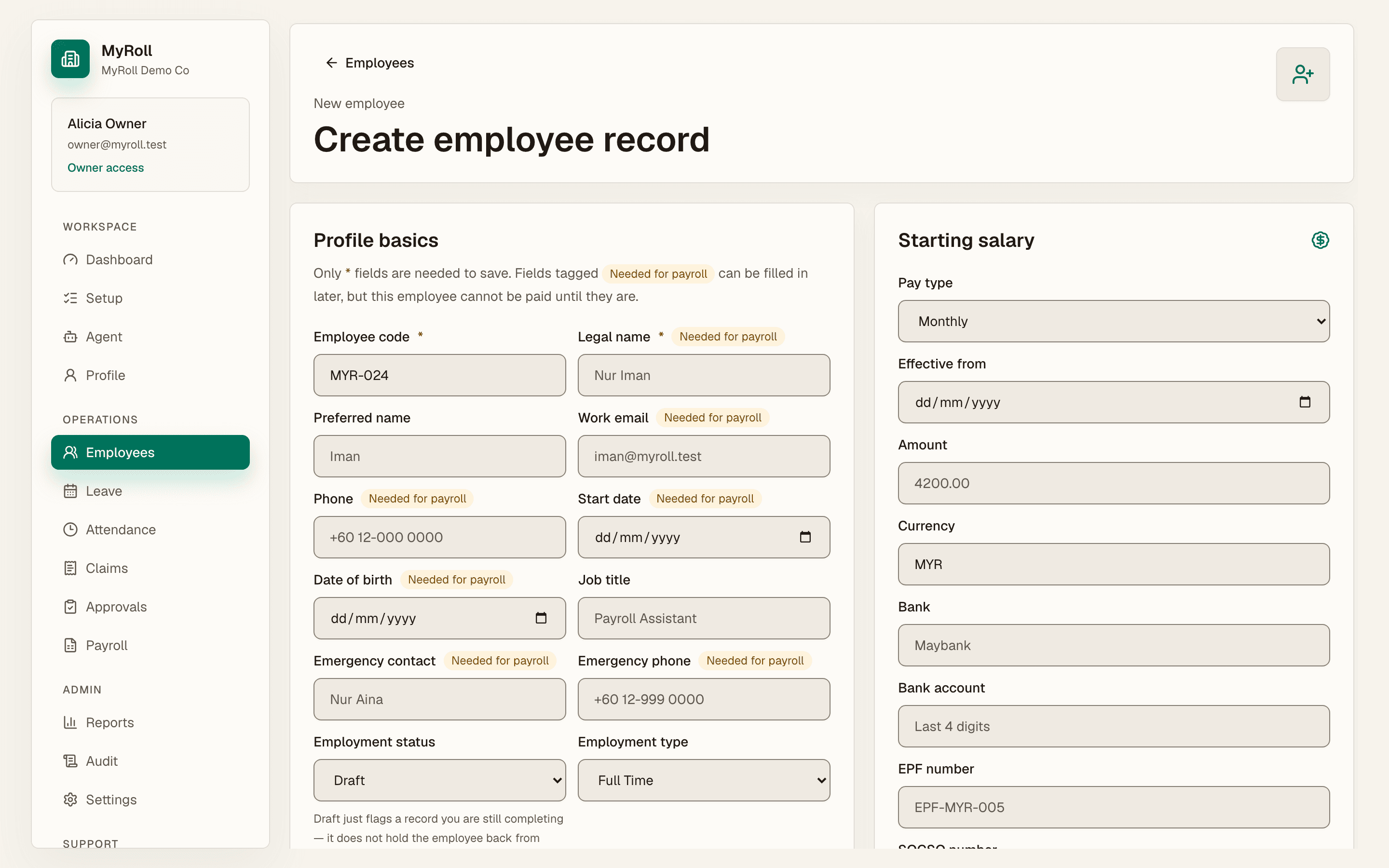Image resolution: width=1389 pixels, height=868 pixels.
Task: Open the Pay type dropdown
Action: (x=1114, y=321)
